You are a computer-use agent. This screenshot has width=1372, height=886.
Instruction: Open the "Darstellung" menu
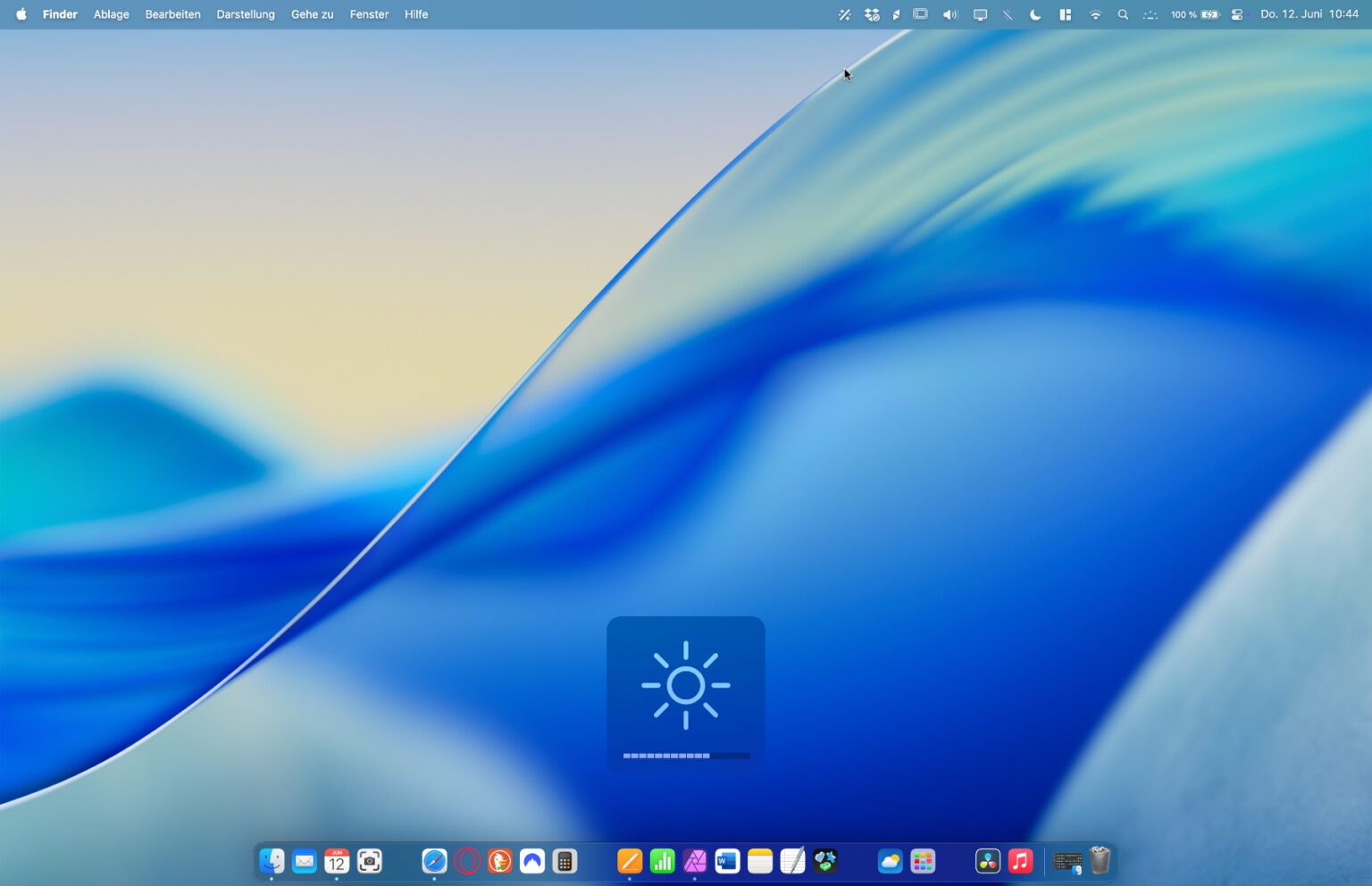click(246, 14)
